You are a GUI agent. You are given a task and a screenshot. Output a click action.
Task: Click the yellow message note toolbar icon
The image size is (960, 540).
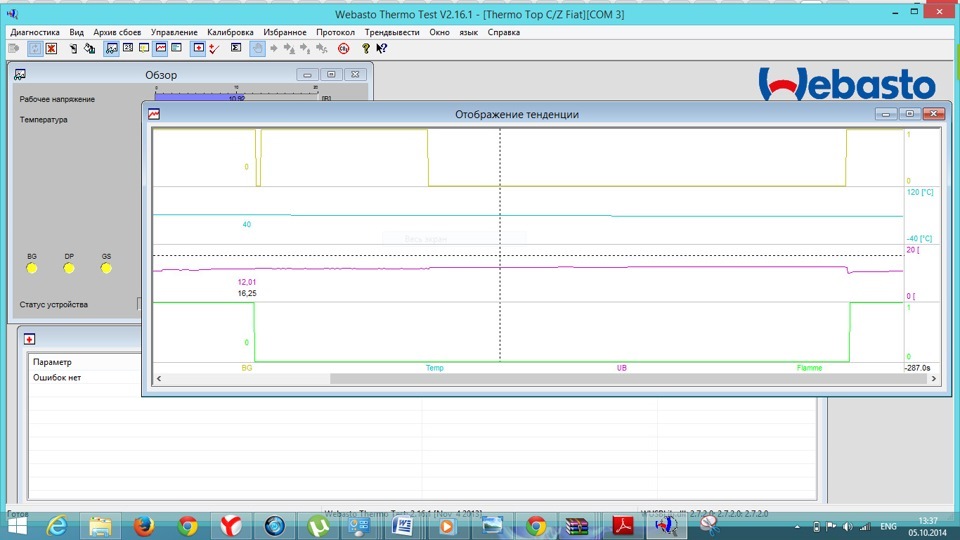(x=144, y=48)
